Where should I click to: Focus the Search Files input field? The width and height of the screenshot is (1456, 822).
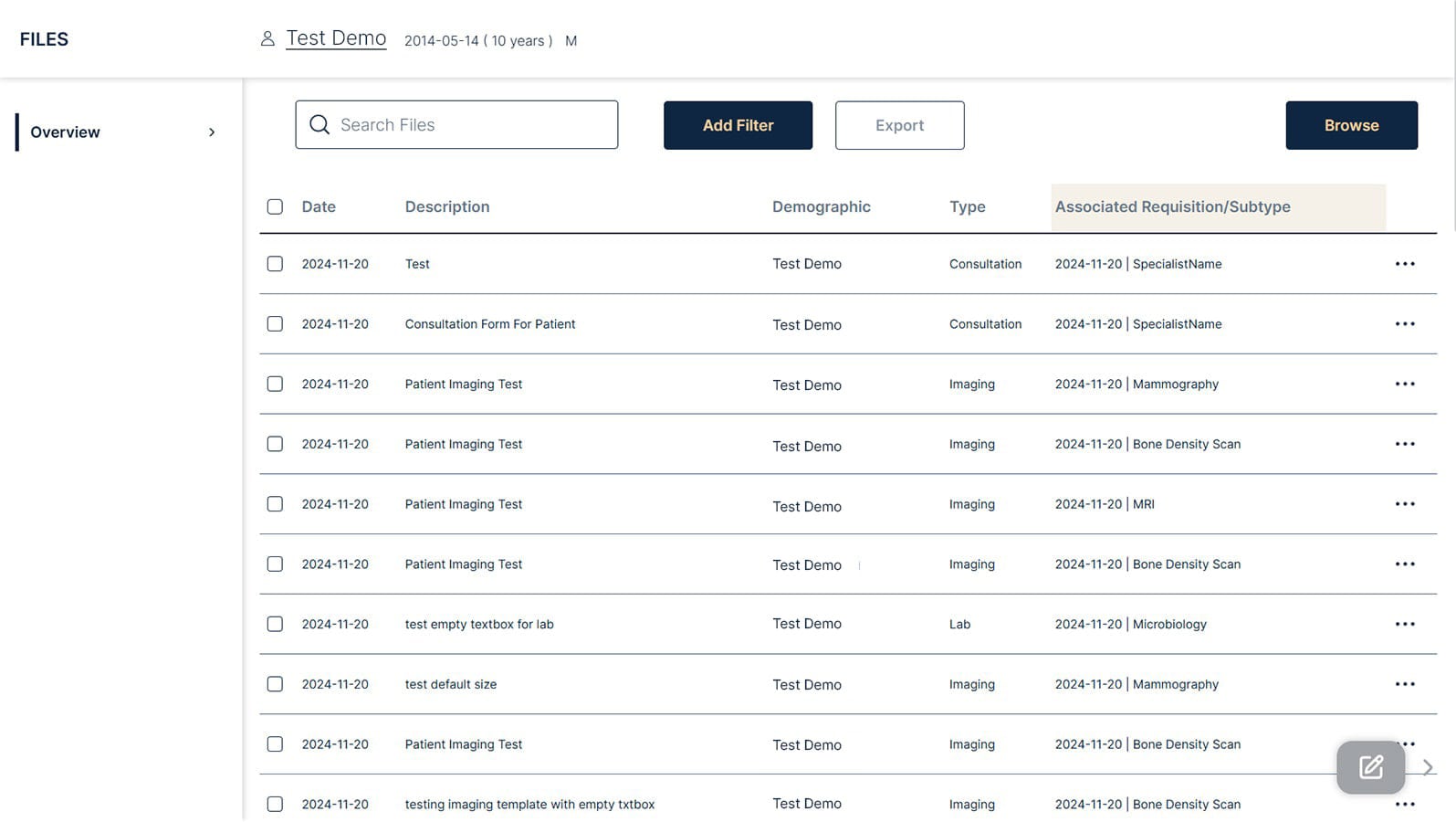(x=456, y=124)
